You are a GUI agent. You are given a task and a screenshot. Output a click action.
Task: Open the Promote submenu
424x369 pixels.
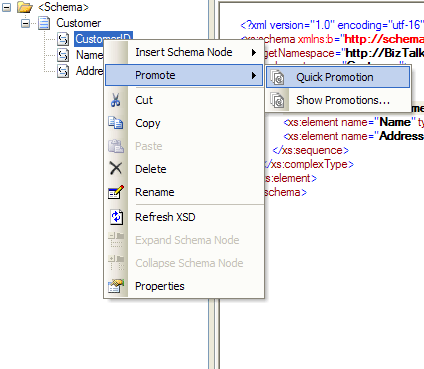click(184, 75)
